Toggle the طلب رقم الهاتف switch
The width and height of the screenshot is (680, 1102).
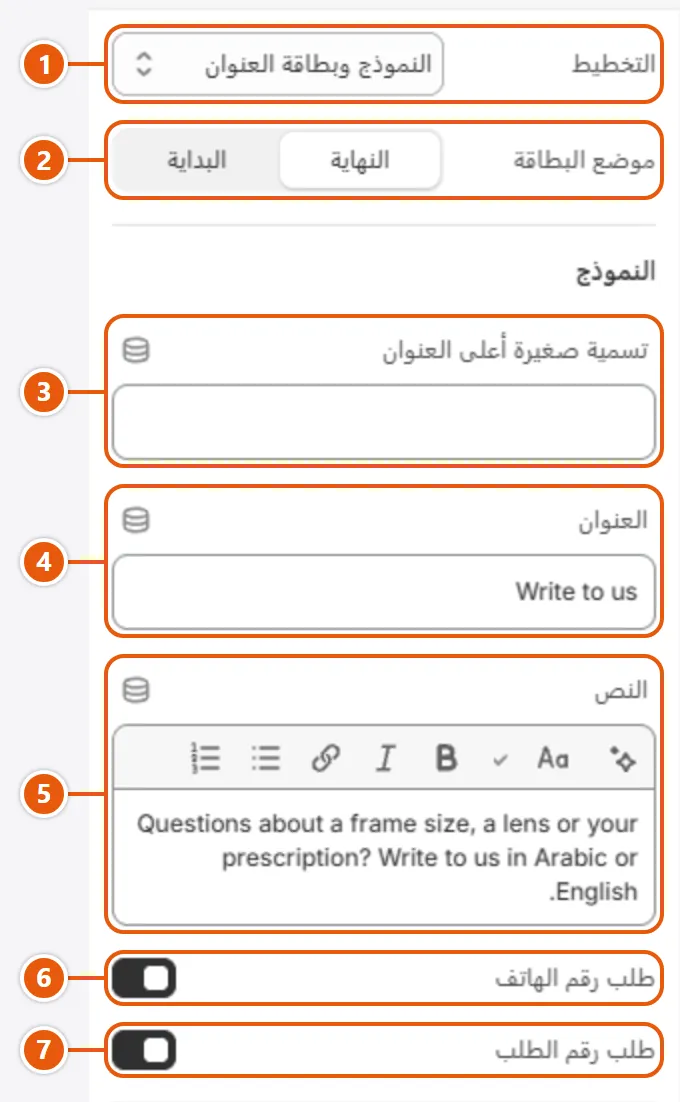click(x=144, y=978)
